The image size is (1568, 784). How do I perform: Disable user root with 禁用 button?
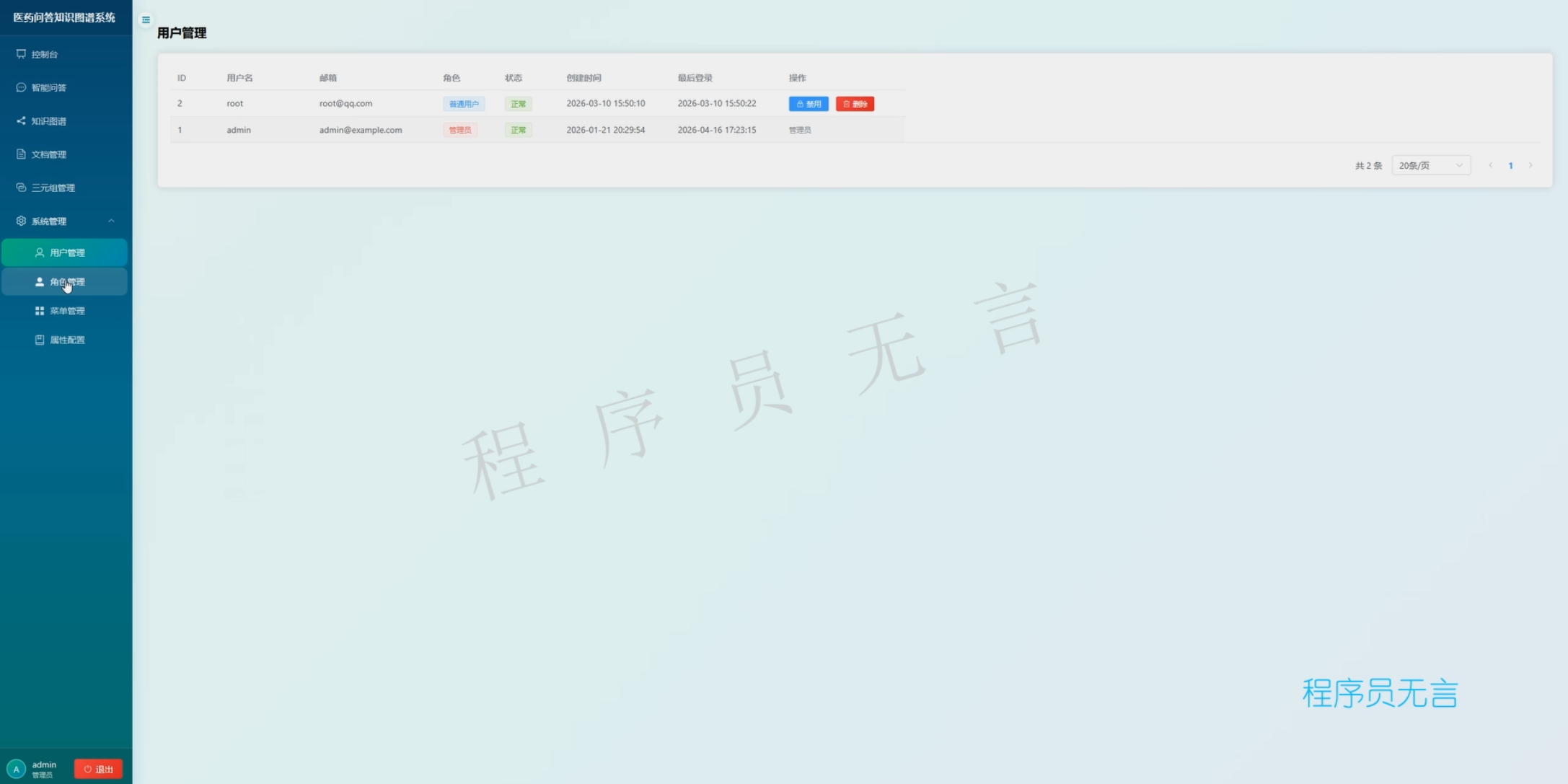[808, 104]
